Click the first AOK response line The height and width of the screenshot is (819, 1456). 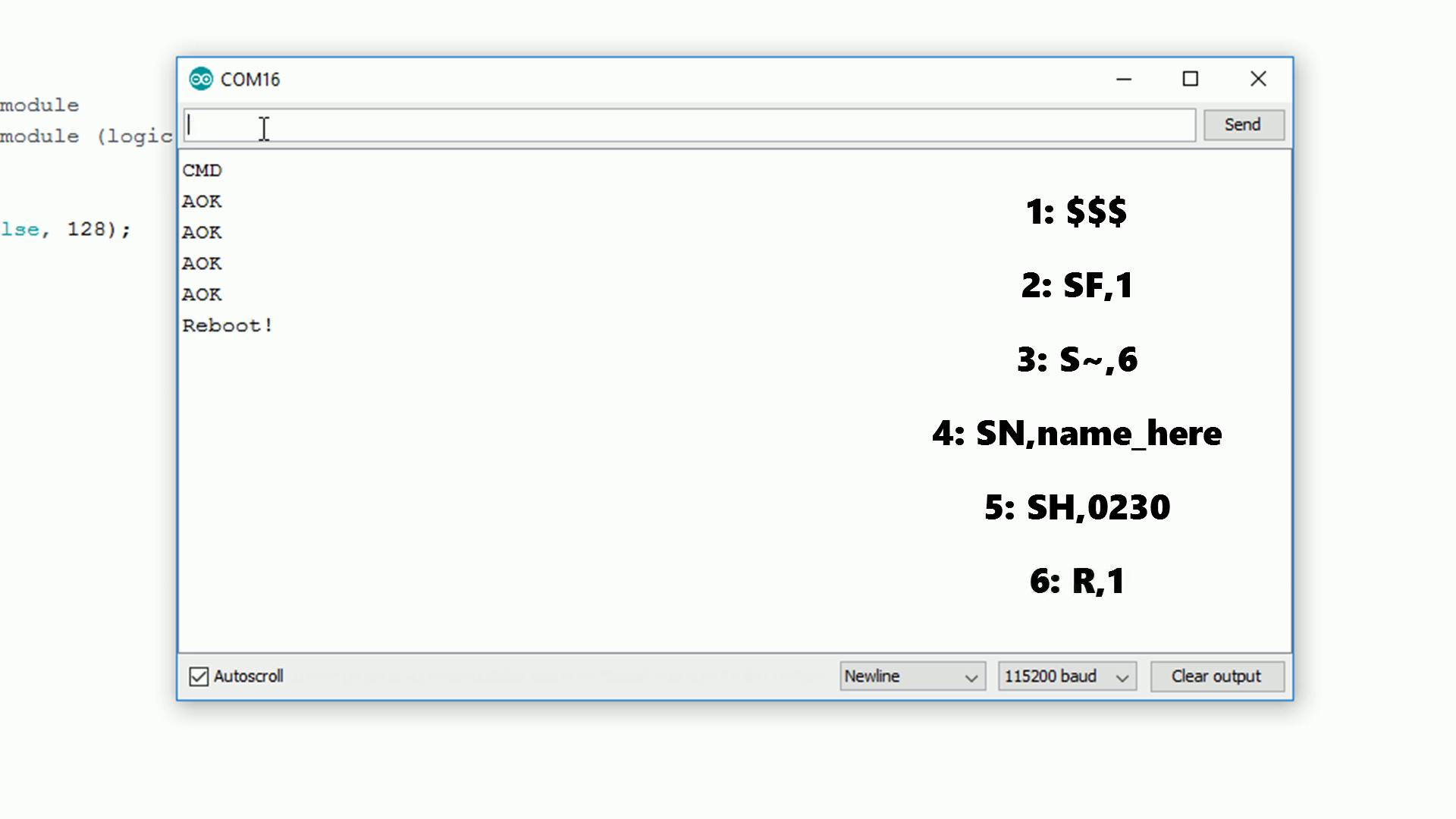tap(202, 202)
